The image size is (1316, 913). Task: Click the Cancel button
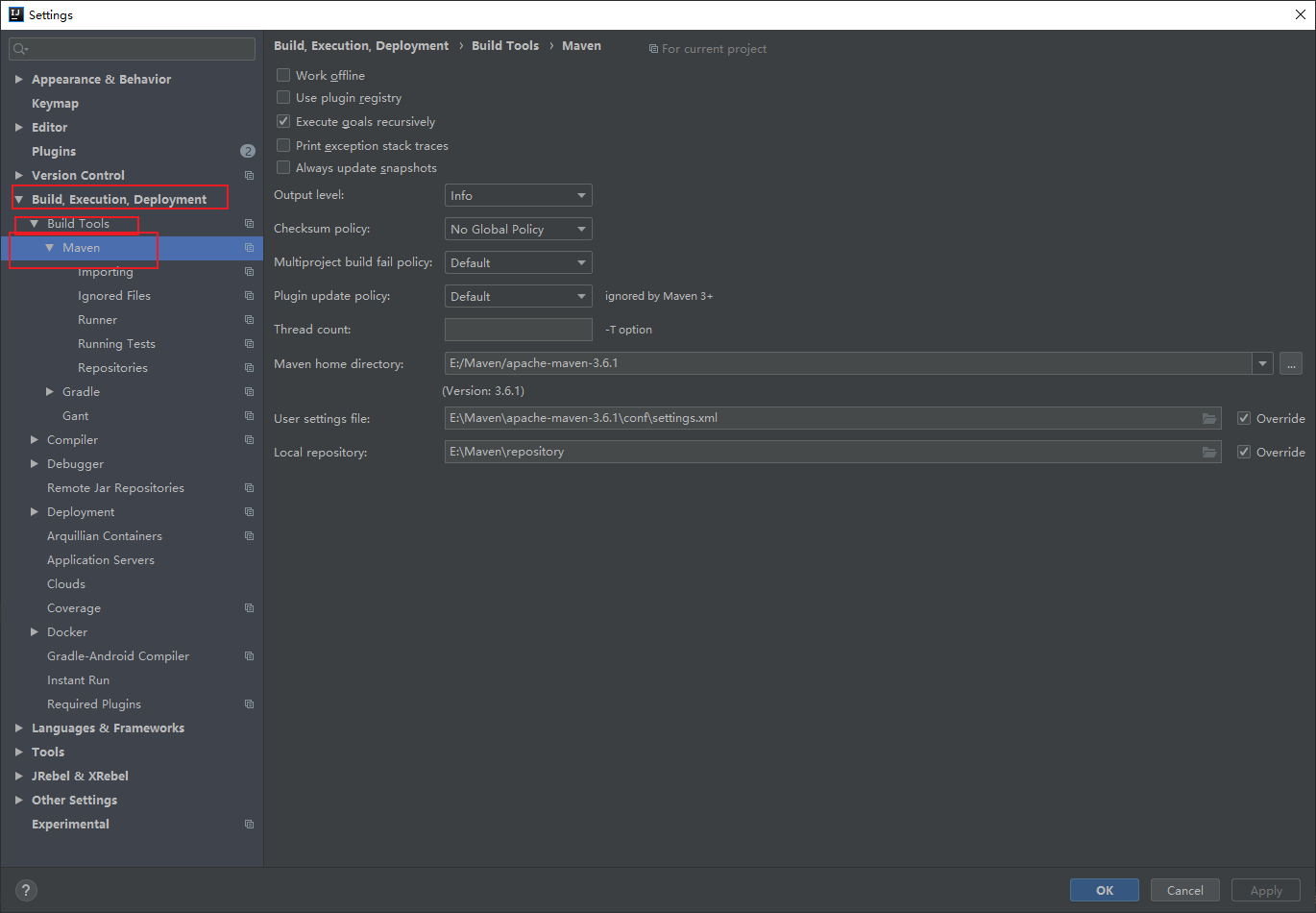(1185, 890)
